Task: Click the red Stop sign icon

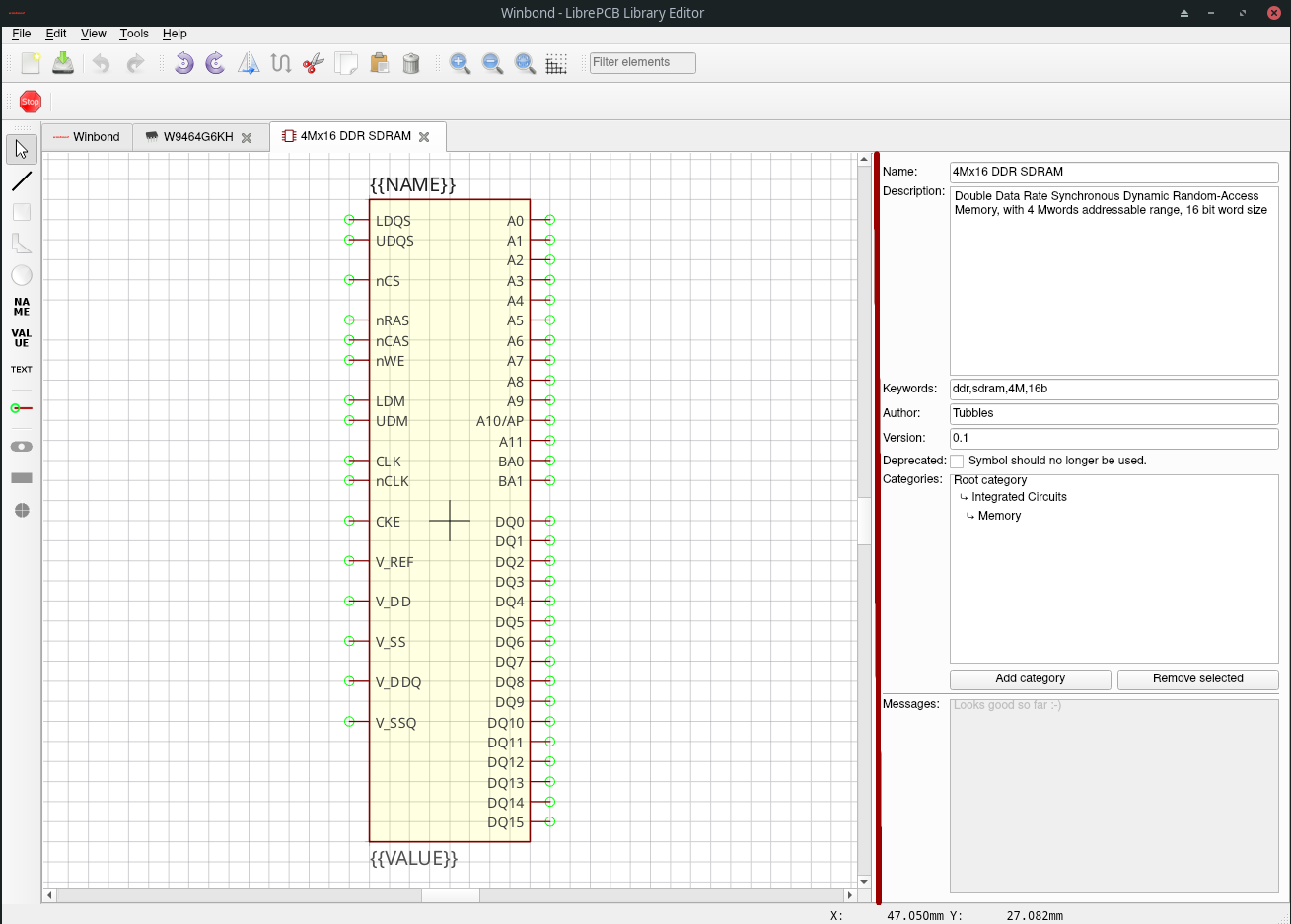Action: click(30, 101)
